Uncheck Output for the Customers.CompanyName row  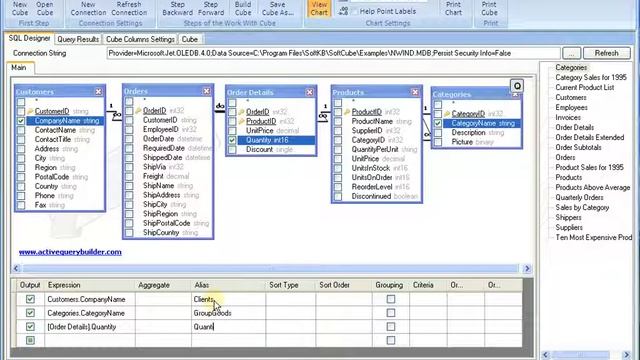click(x=30, y=299)
